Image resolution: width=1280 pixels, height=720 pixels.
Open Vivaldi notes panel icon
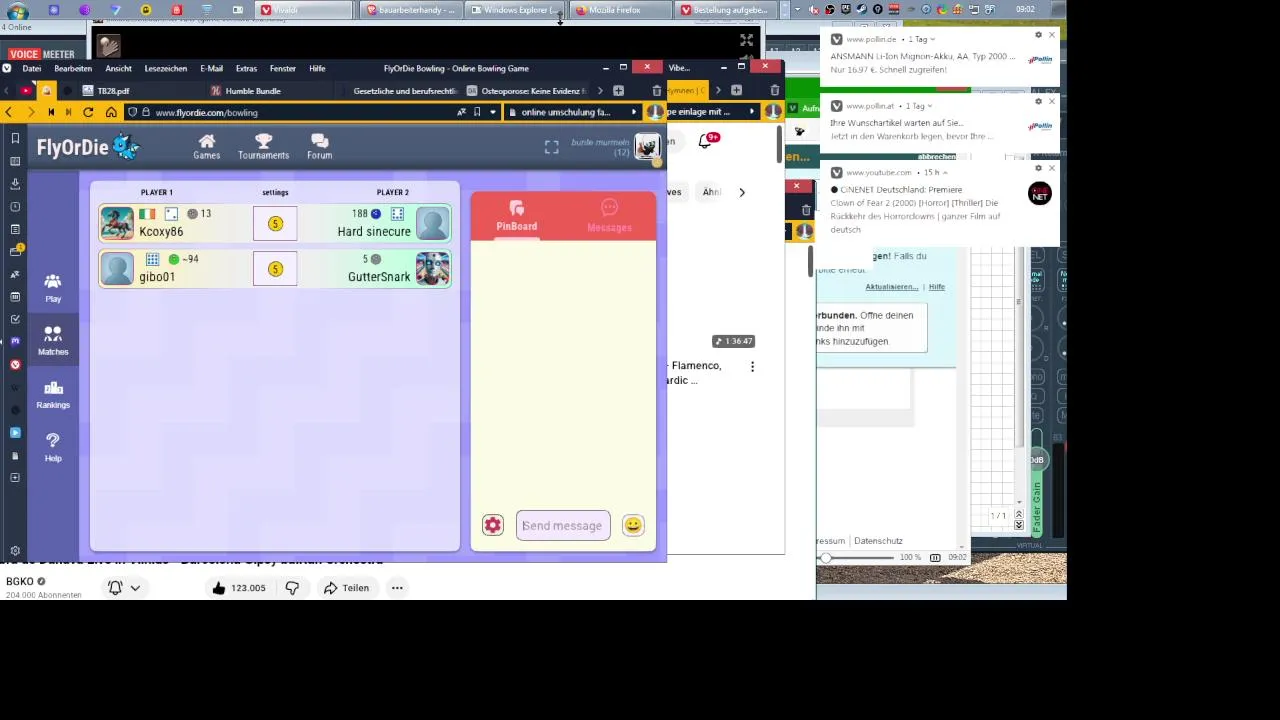coord(15,230)
